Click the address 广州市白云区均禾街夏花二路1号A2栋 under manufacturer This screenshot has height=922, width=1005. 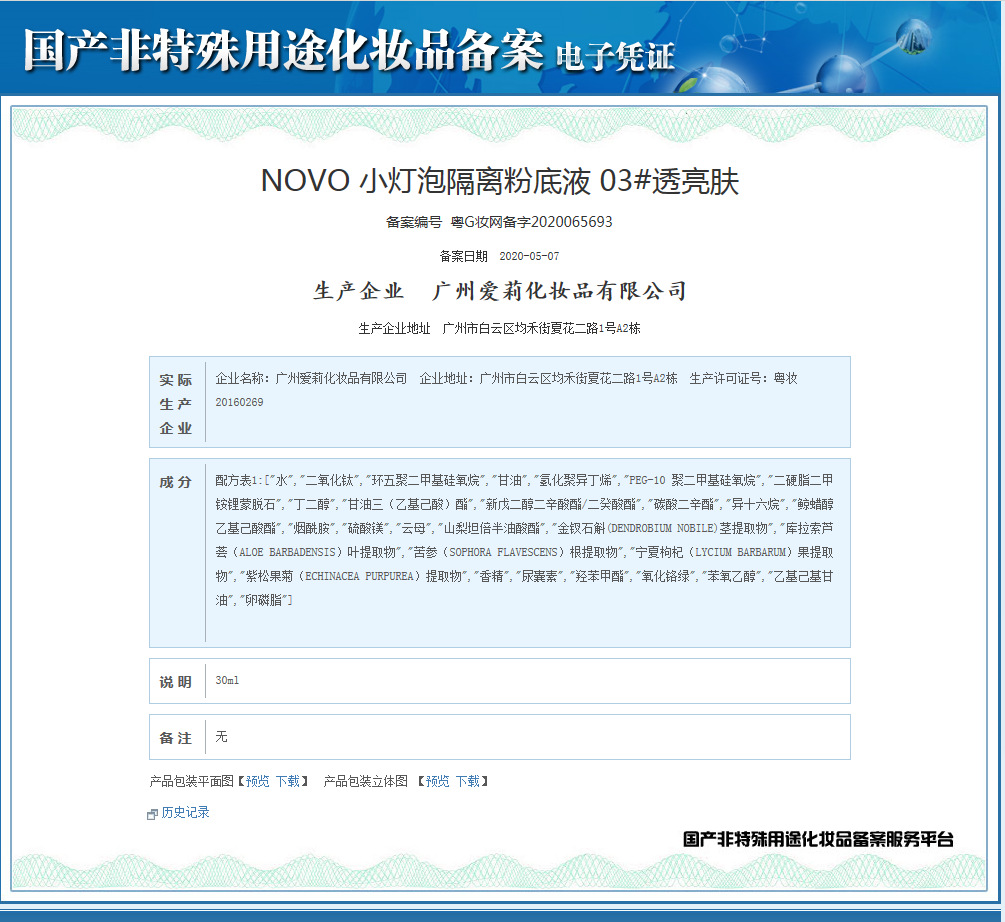click(x=542, y=329)
